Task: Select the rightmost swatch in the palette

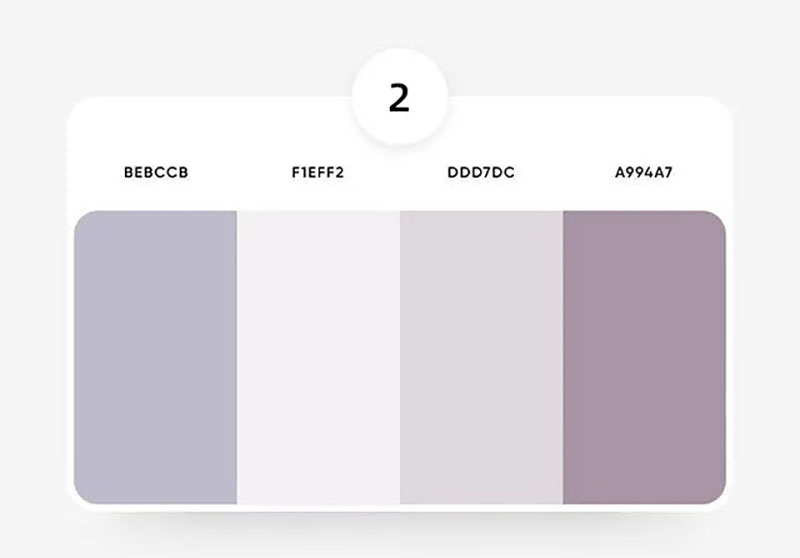Action: pyautogui.click(x=644, y=357)
